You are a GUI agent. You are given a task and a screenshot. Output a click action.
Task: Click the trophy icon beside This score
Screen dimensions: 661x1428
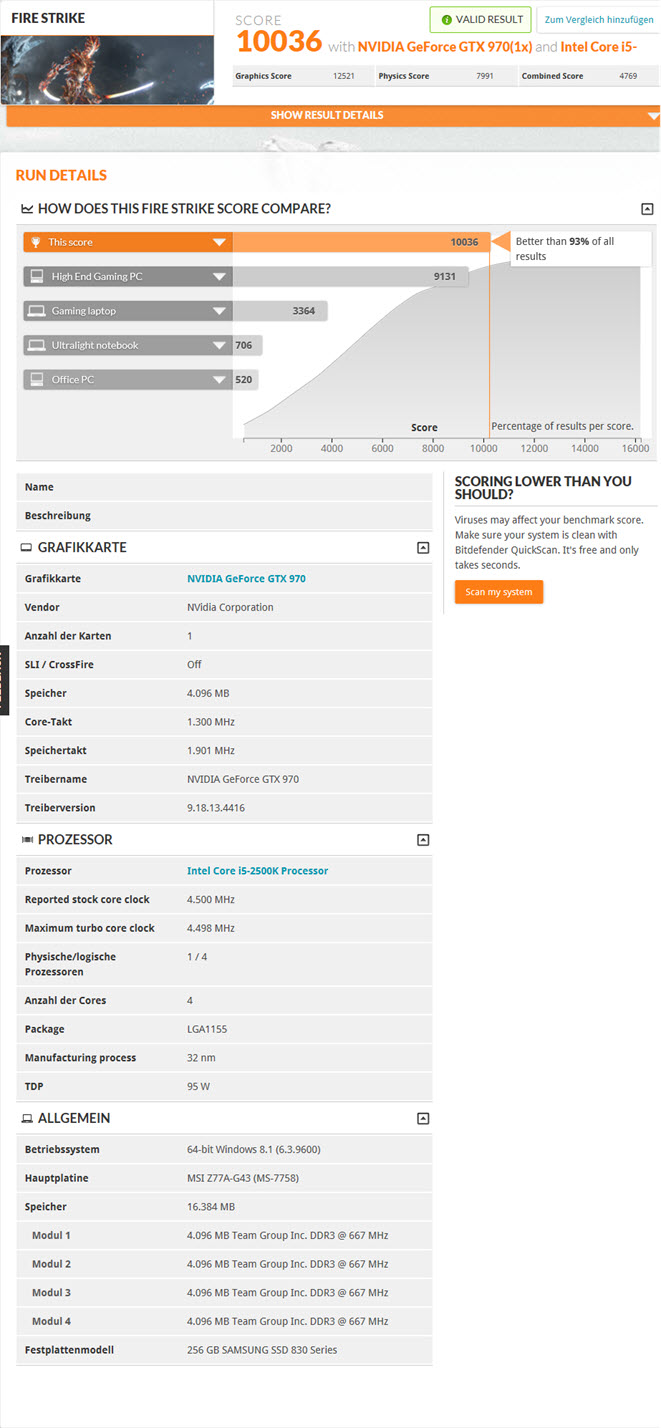coord(36,242)
